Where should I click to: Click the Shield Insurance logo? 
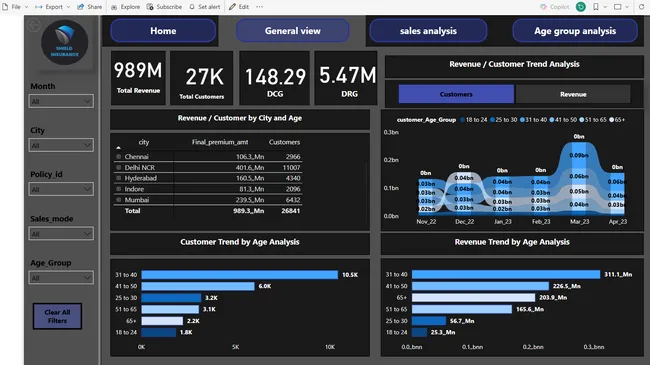tap(65, 42)
